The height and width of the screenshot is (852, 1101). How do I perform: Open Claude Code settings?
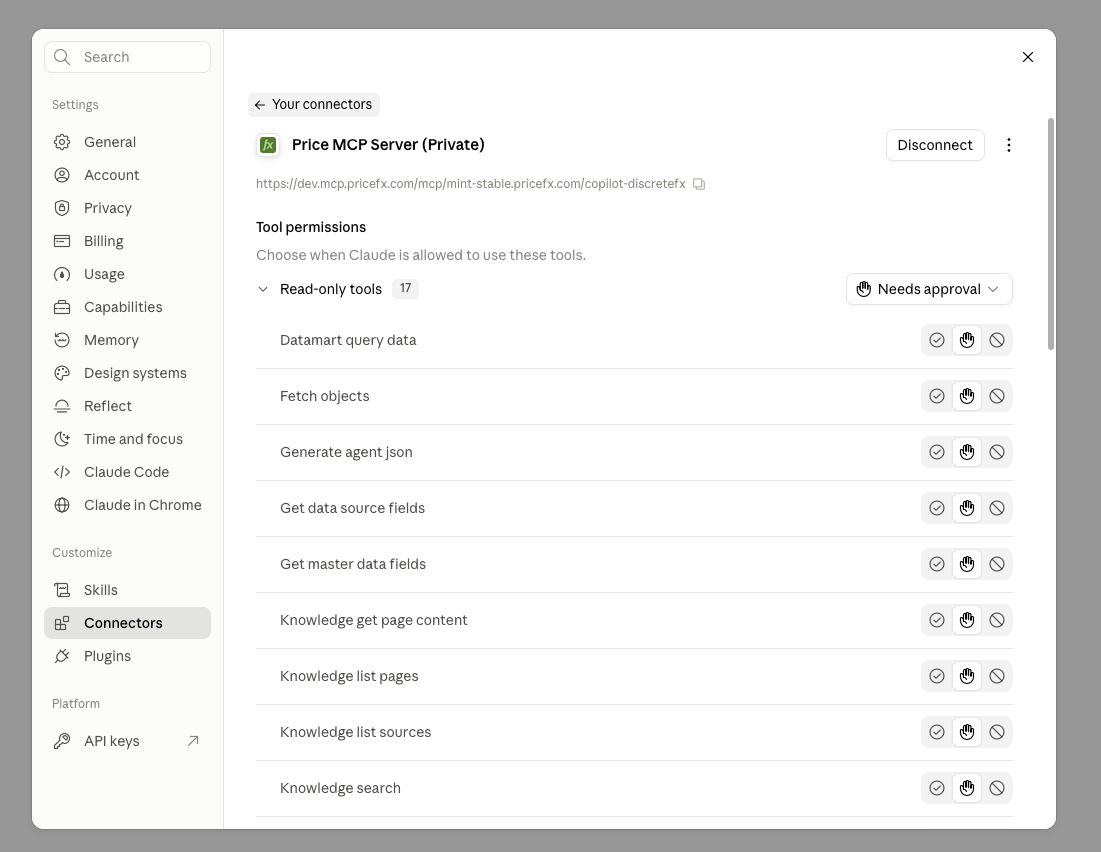[127, 472]
